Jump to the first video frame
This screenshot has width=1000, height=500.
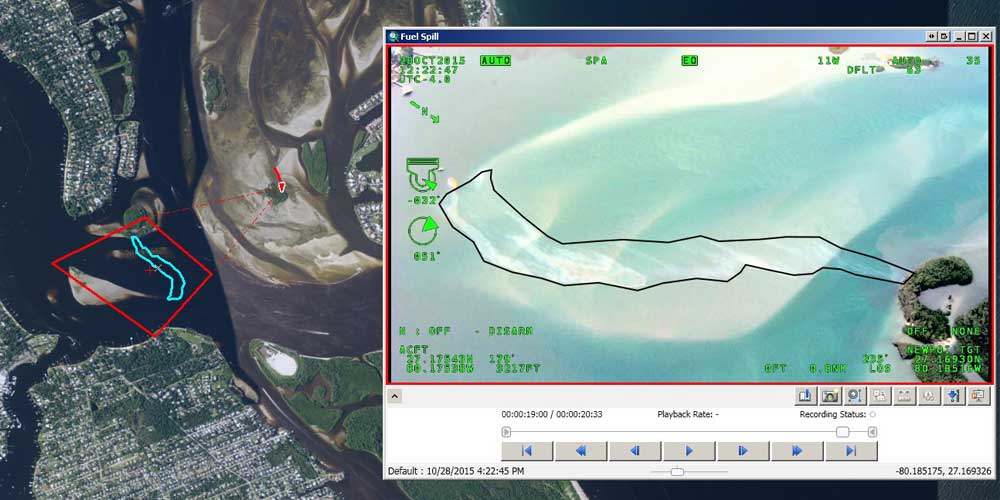click(527, 451)
